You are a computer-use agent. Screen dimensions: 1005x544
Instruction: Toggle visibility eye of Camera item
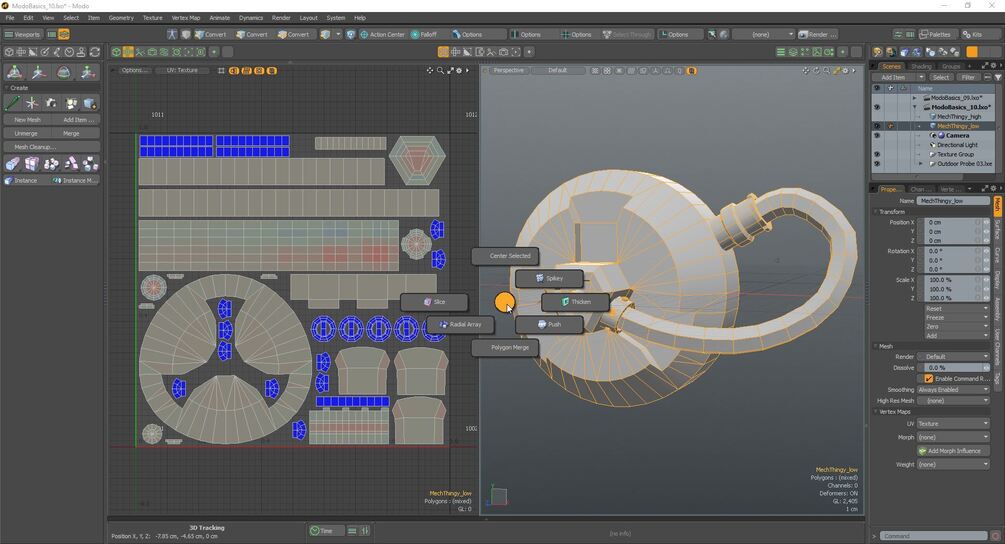[876, 135]
